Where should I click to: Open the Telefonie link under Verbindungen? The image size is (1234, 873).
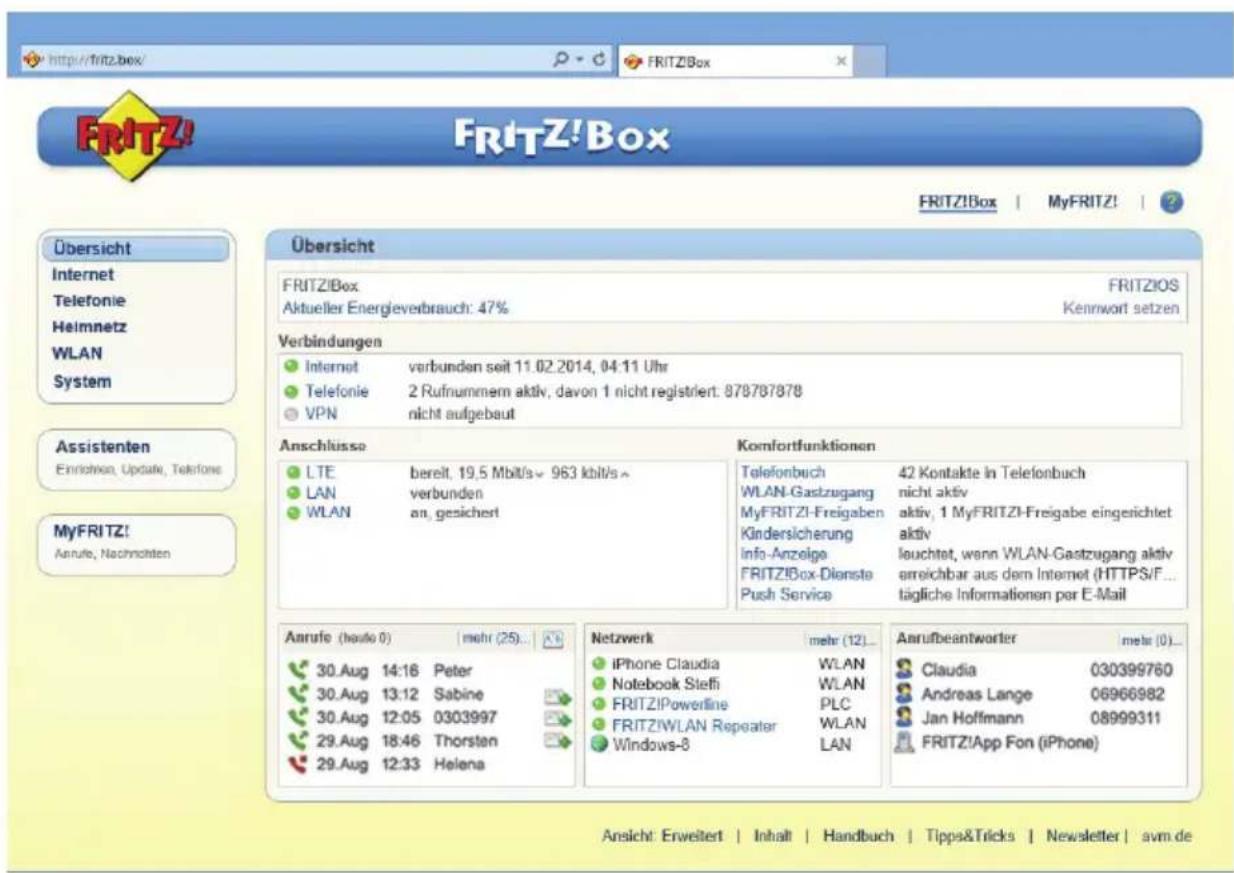pos(337,393)
